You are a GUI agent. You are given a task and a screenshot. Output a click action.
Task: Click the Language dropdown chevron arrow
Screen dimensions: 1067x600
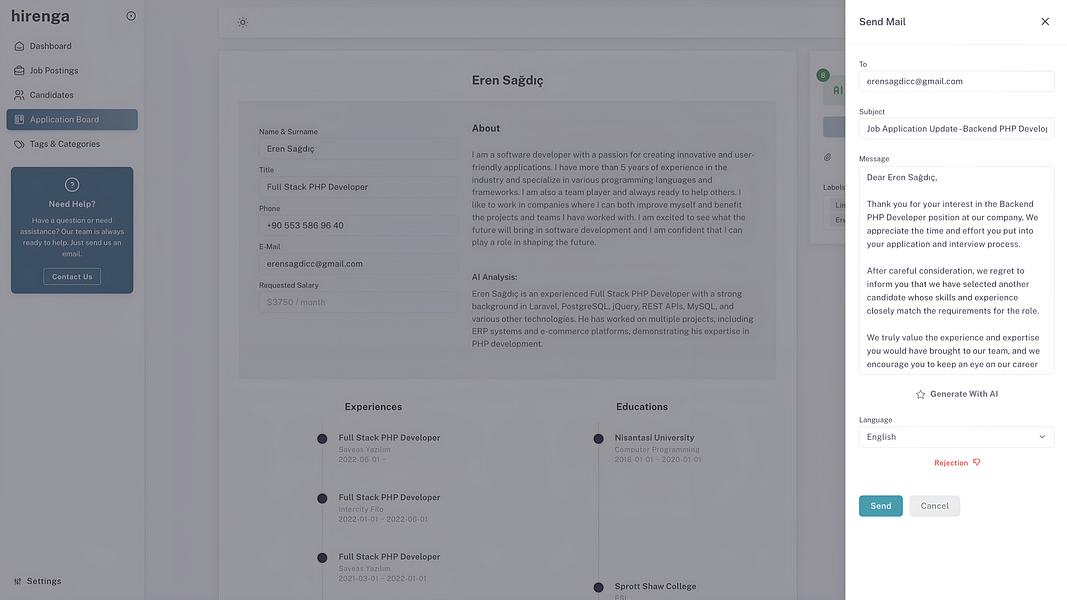tap(1042, 437)
